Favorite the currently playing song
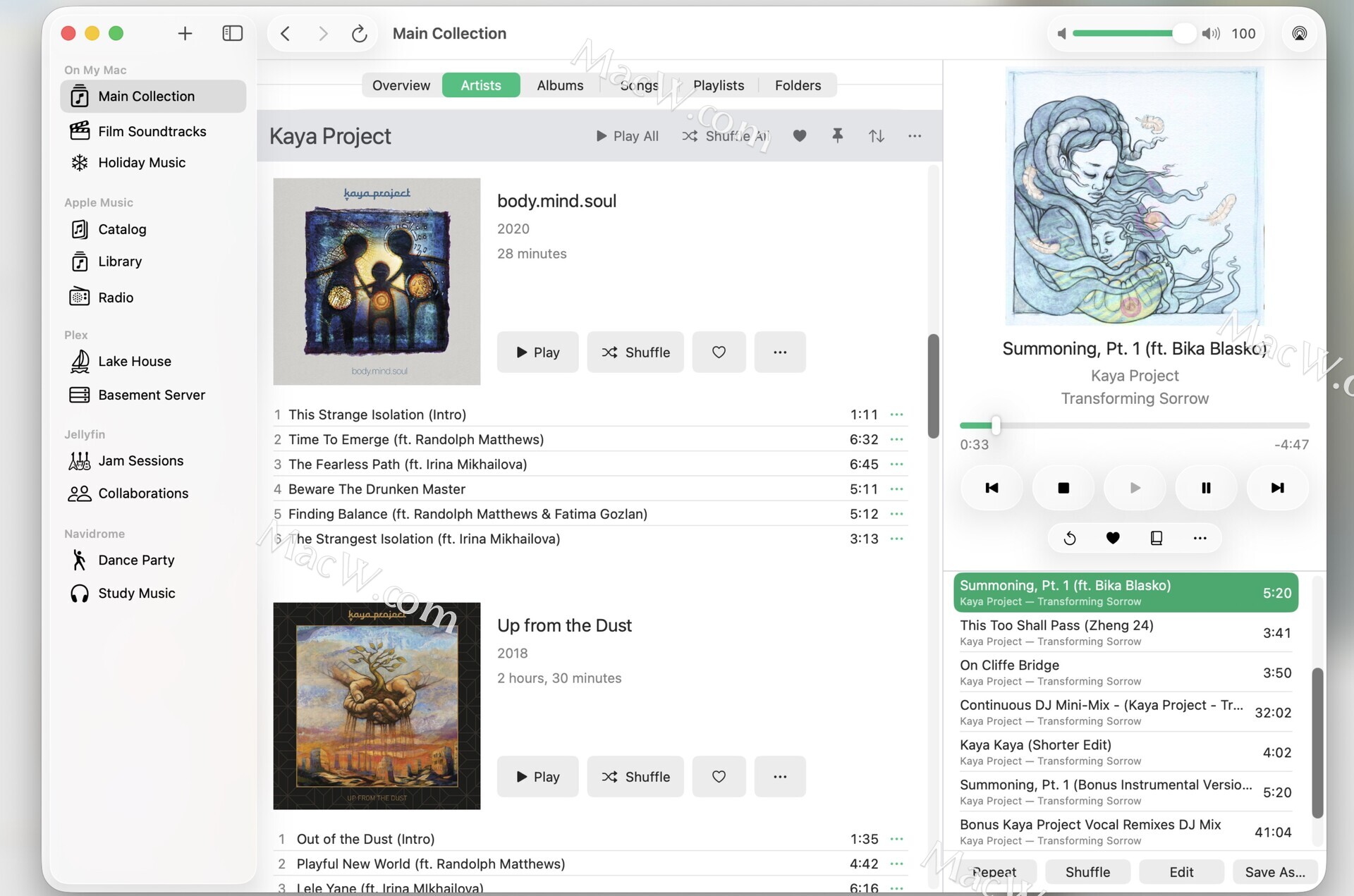This screenshot has height=896, width=1354. pyautogui.click(x=1113, y=538)
